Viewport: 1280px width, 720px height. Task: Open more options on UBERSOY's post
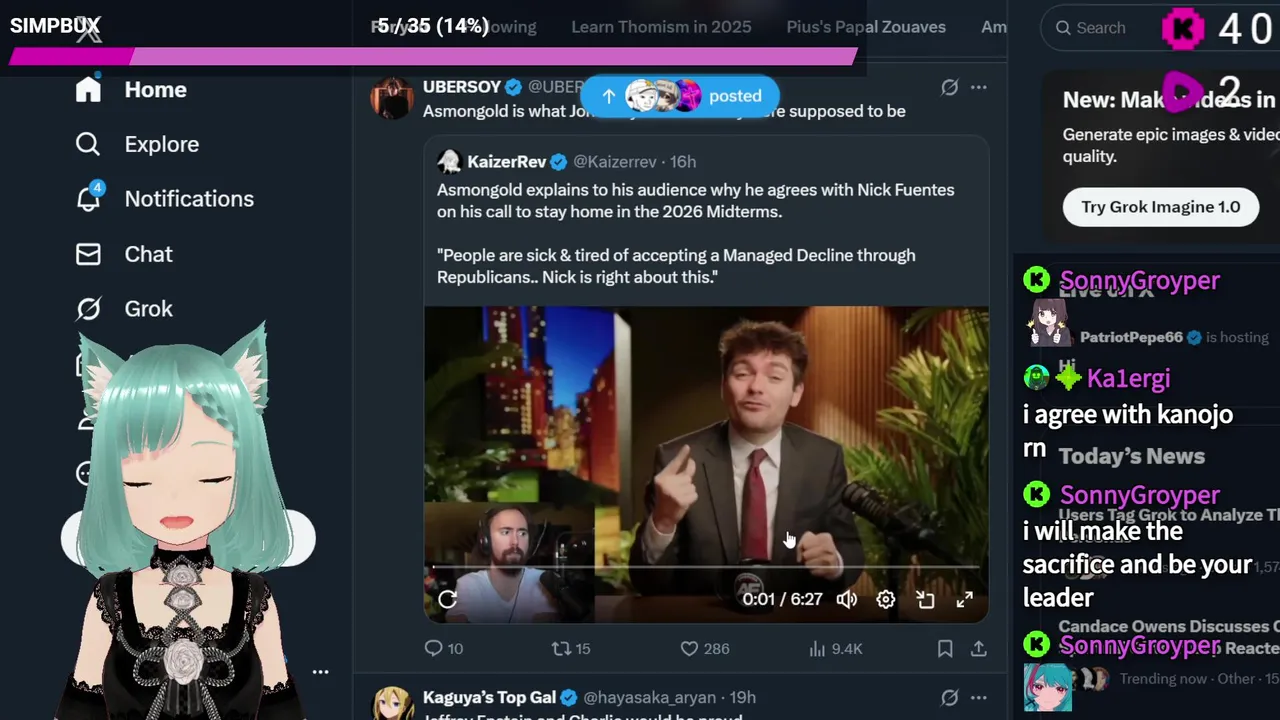979,88
